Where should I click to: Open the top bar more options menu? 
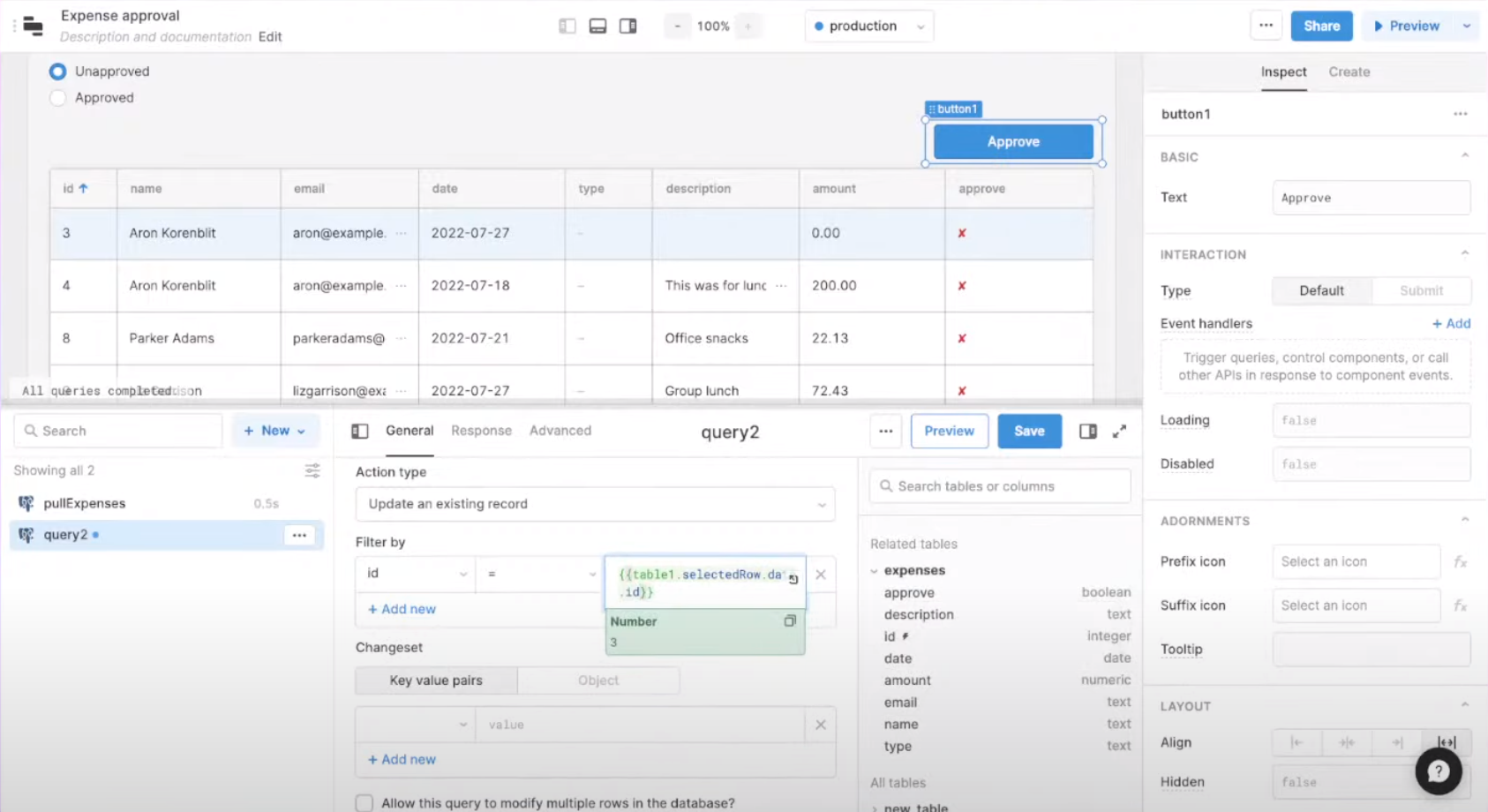(x=1266, y=26)
